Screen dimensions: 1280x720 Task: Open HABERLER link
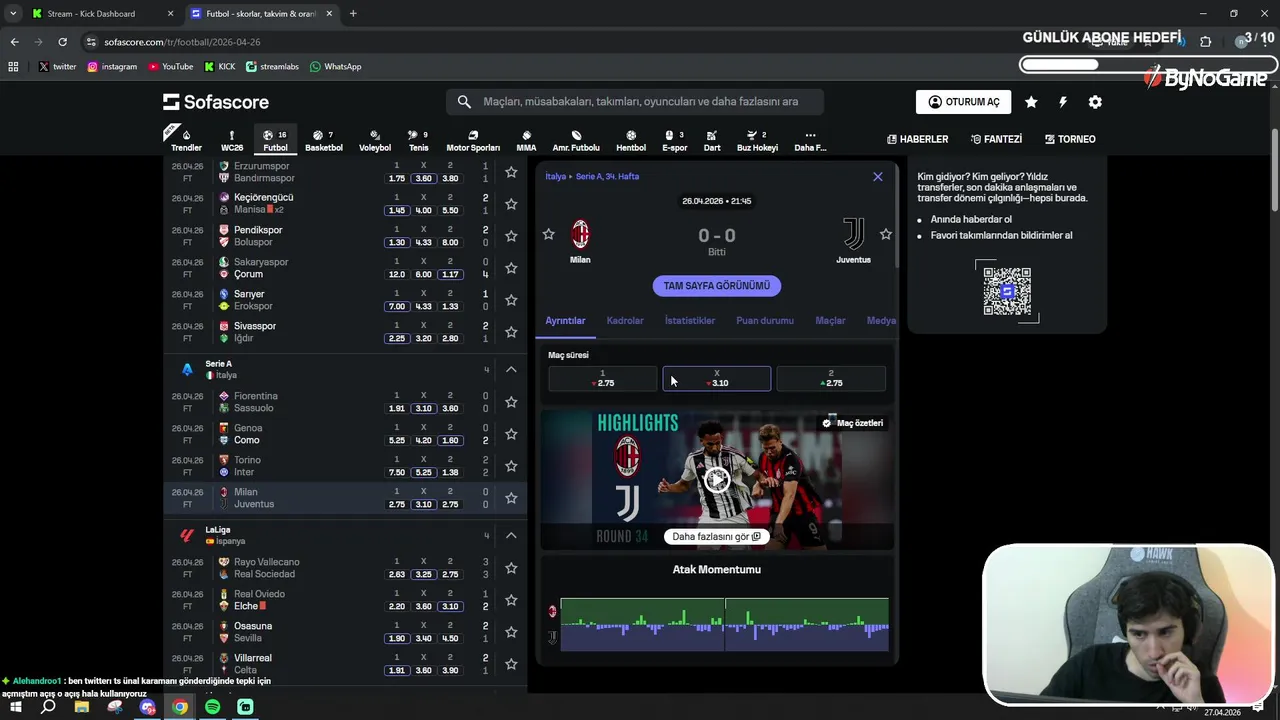point(917,139)
